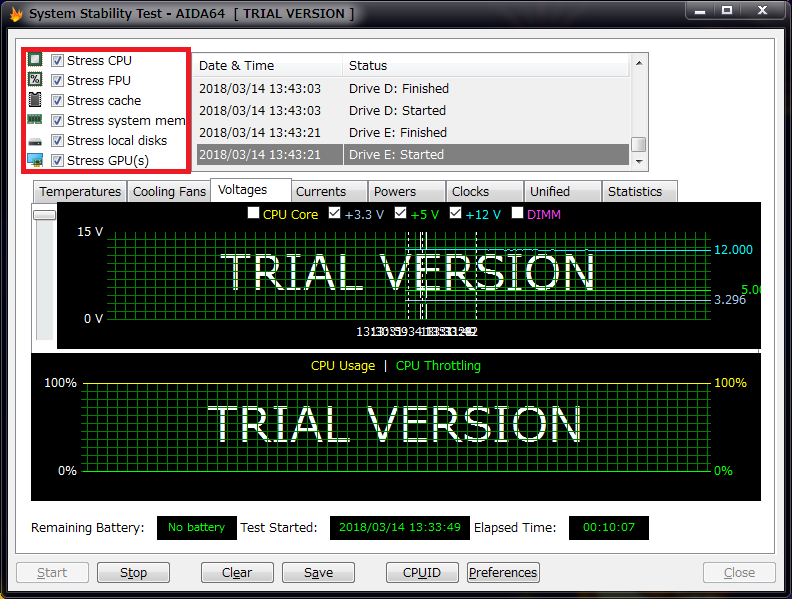Open the Preferences dialog
Viewport: 792px width, 599px height.
coord(503,572)
